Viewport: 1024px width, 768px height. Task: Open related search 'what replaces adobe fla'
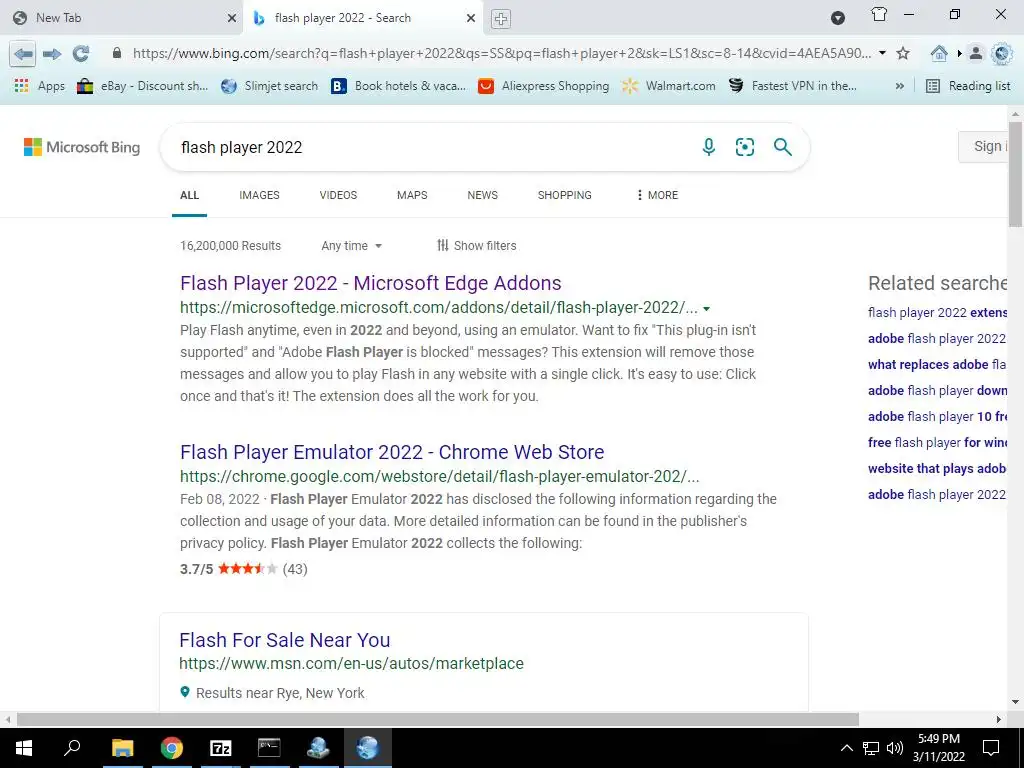pyautogui.click(x=937, y=364)
